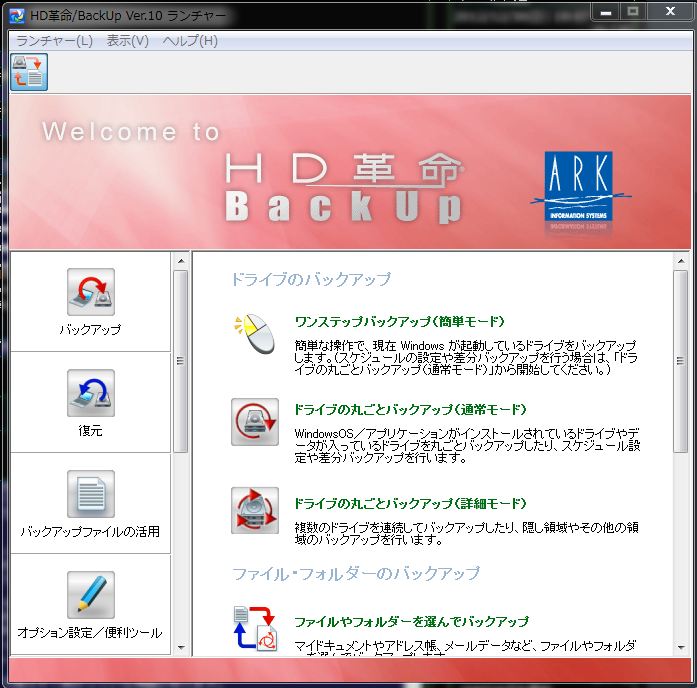Image resolution: width=697 pixels, height=688 pixels.
Task: Click the バックアップファイルの活用 label
Action: coord(90,531)
